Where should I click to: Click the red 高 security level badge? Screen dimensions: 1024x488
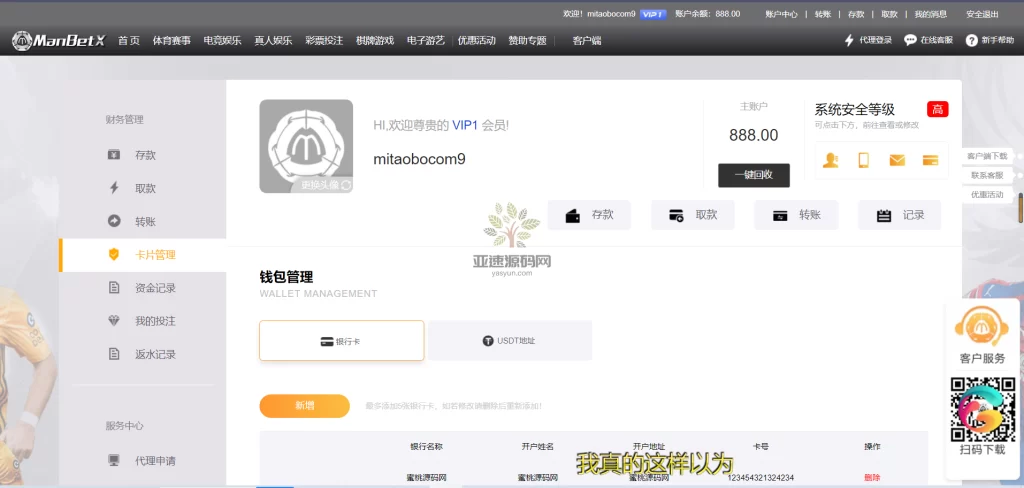coord(937,110)
